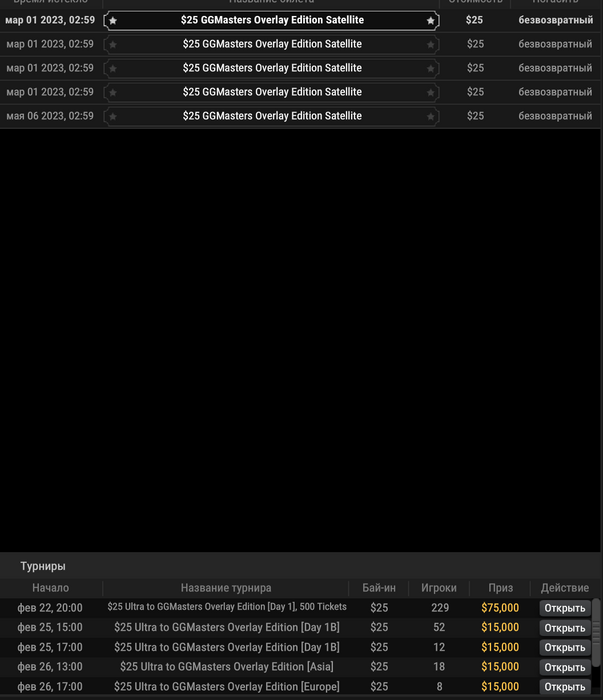Image resolution: width=603 pixels, height=700 pixels.
Task: Click the 18 players count
Action: point(439,667)
